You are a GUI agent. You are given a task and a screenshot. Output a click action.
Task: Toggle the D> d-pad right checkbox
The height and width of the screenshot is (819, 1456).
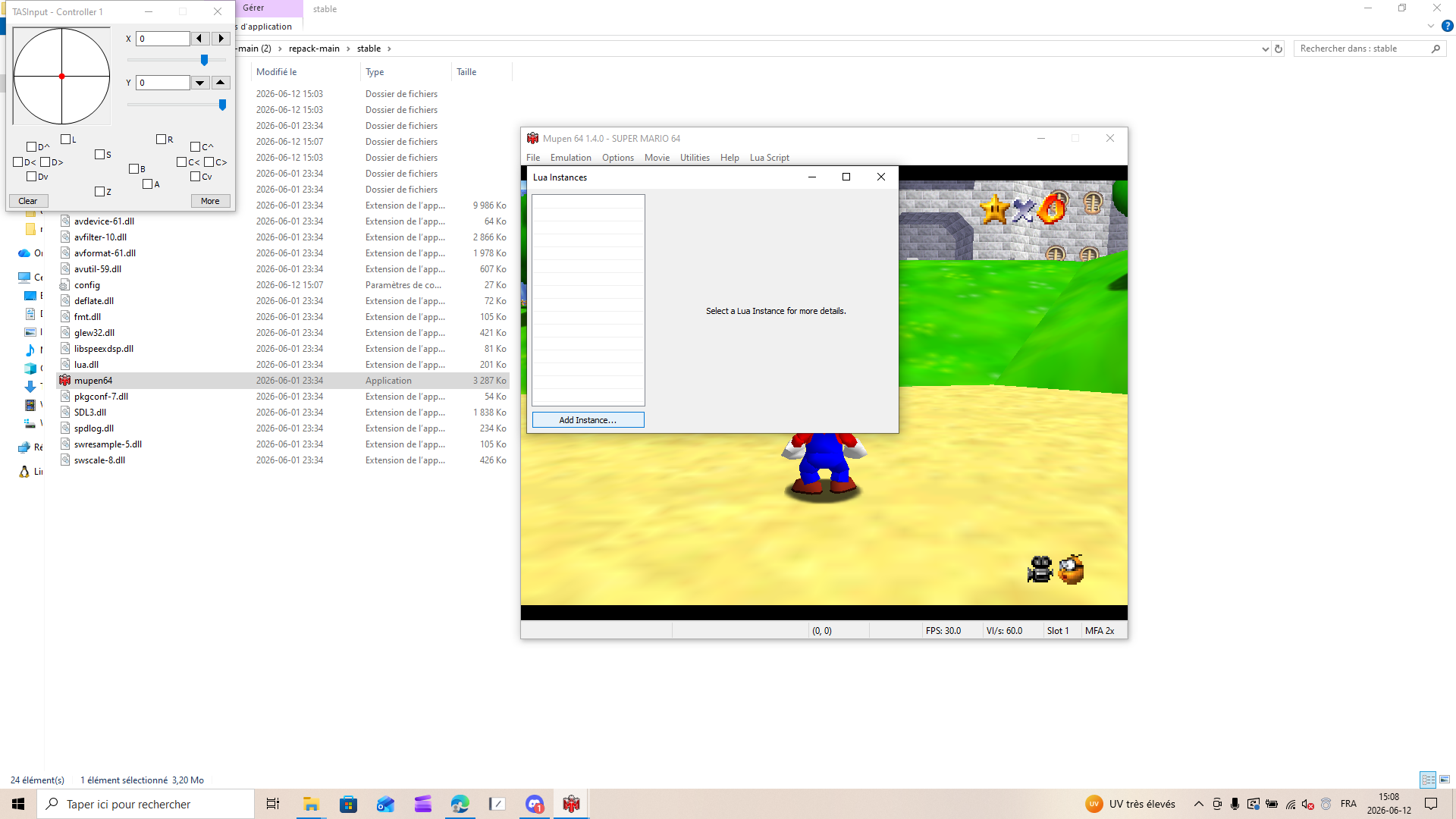(45, 162)
